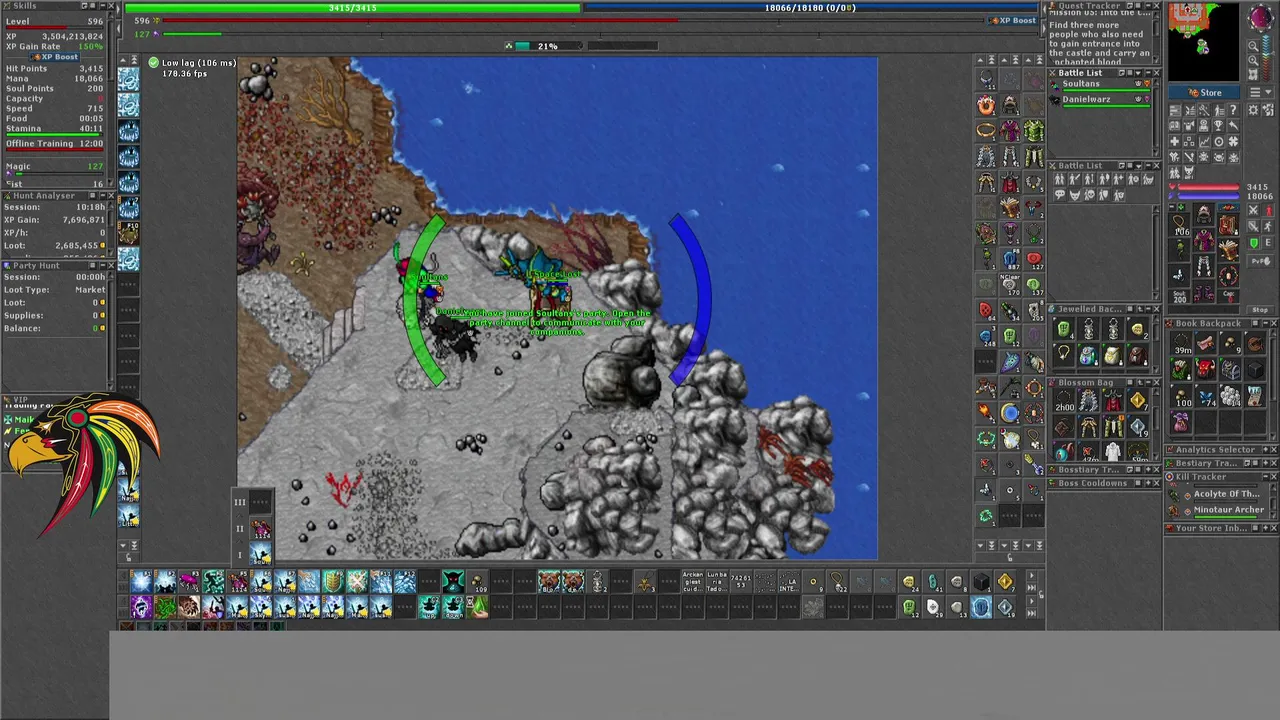
Task: Click the Bestiary Tracker panel title
Action: (x=1207, y=463)
